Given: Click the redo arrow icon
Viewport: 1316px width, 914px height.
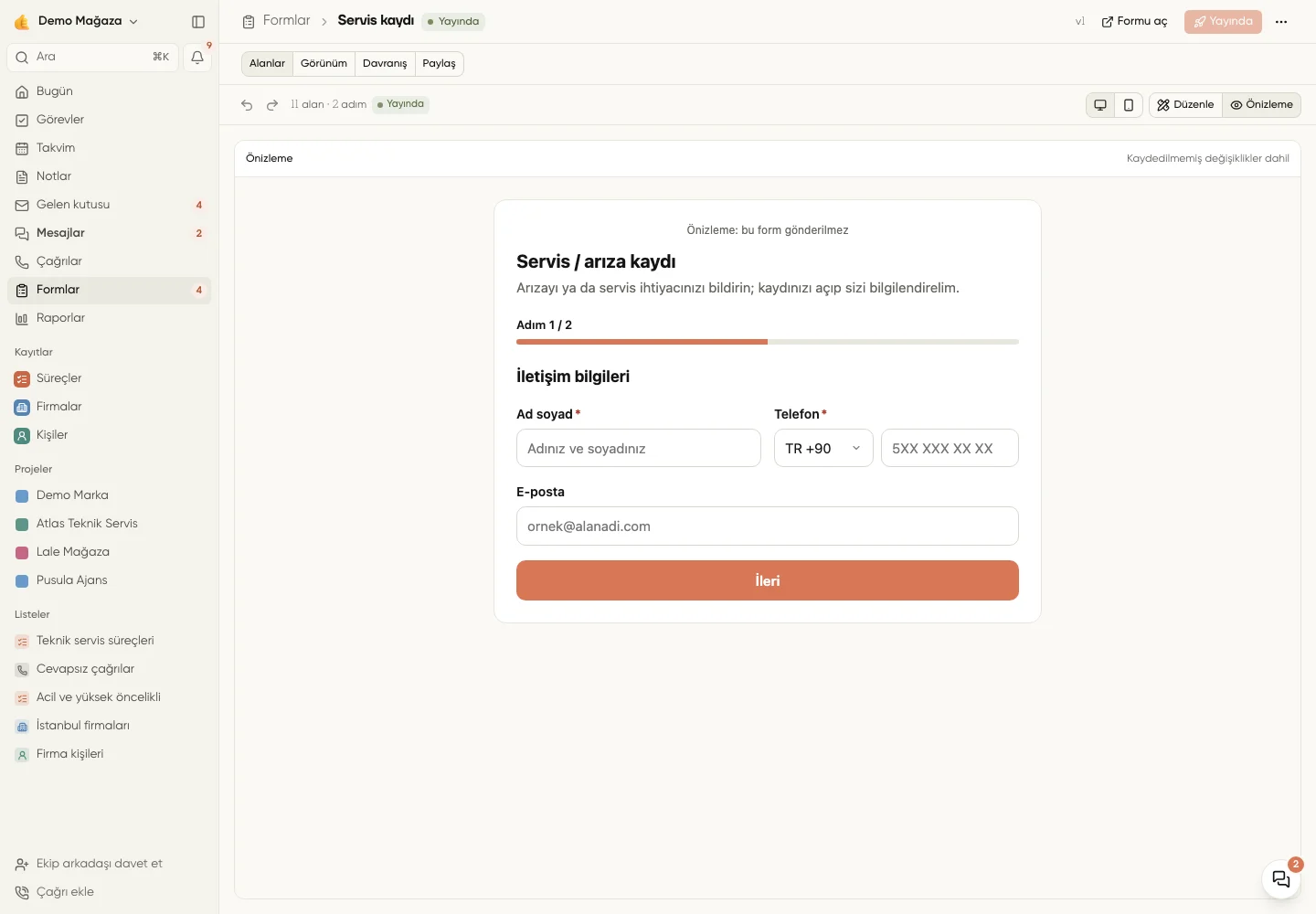Looking at the screenshot, I should (272, 105).
